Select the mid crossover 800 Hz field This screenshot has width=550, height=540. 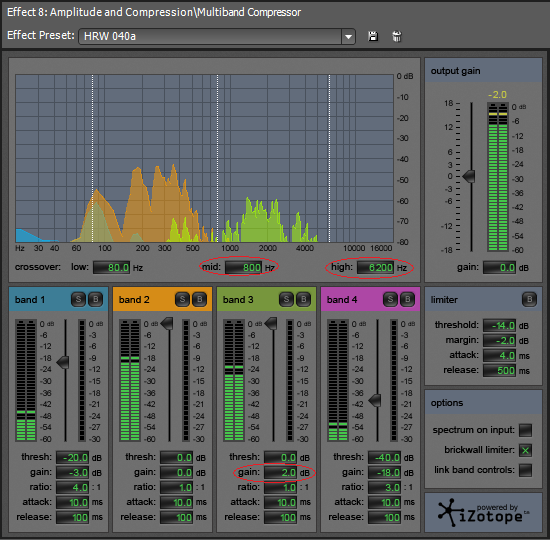[x=243, y=268]
